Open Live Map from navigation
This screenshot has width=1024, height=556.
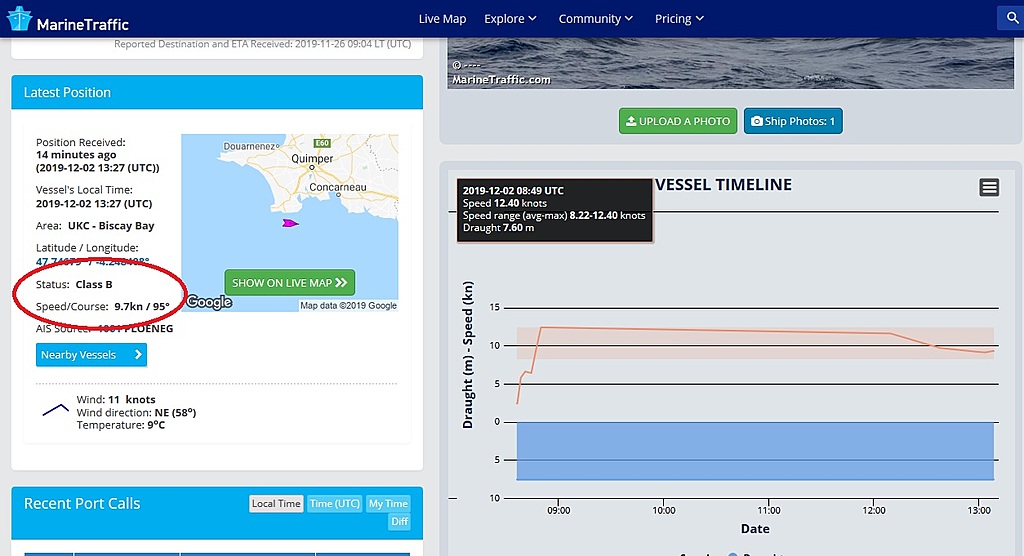point(442,19)
